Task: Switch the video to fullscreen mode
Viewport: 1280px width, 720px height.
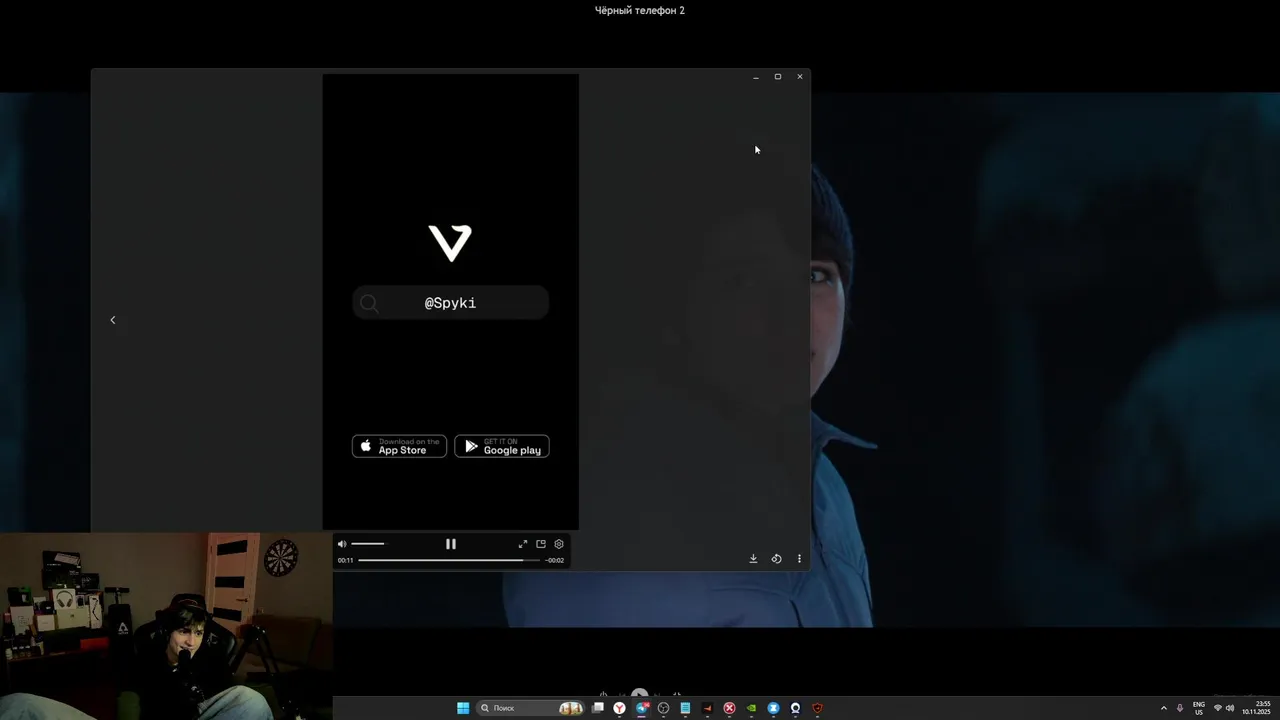Action: [x=522, y=544]
